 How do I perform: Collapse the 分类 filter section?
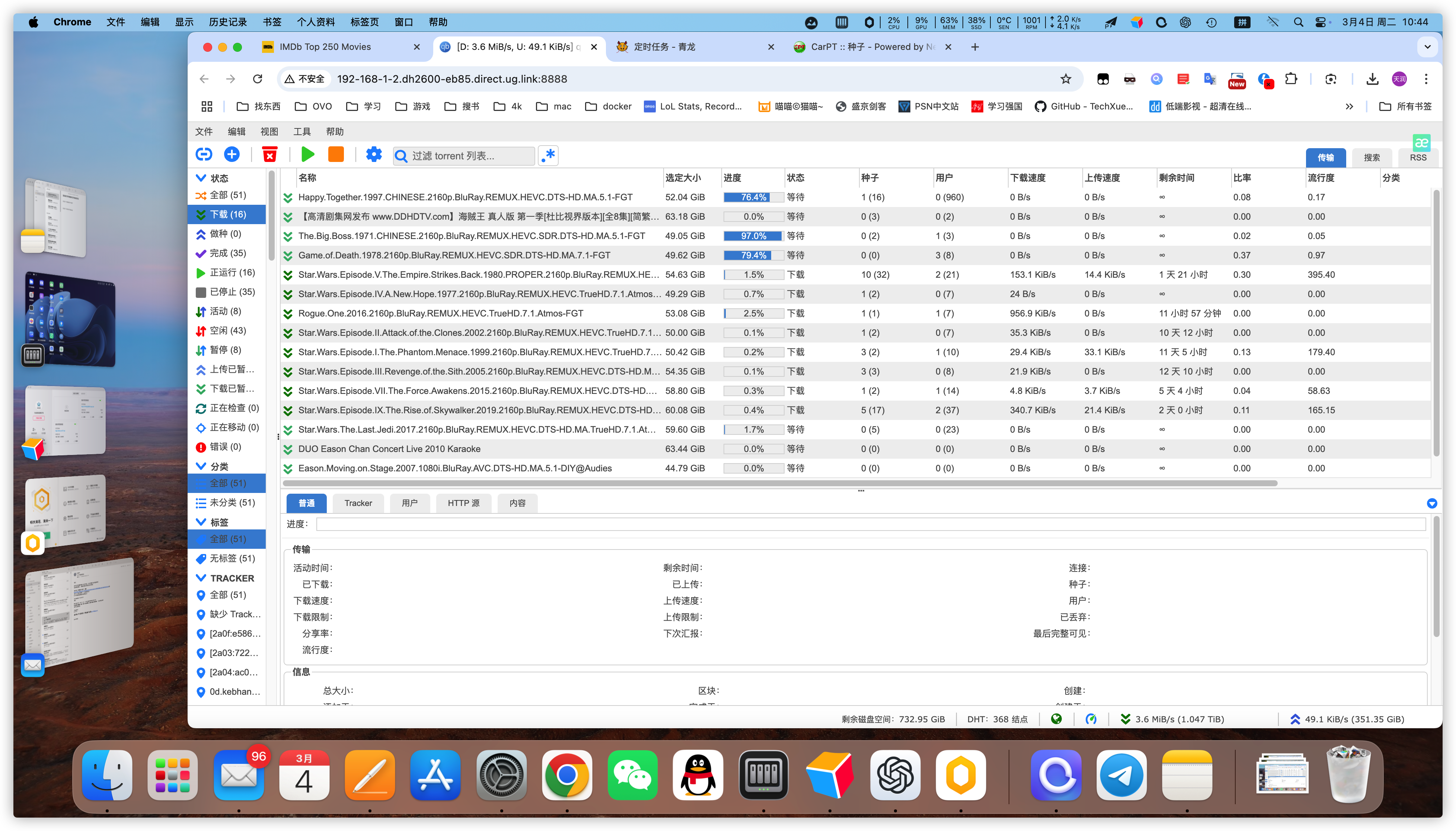pyautogui.click(x=201, y=466)
